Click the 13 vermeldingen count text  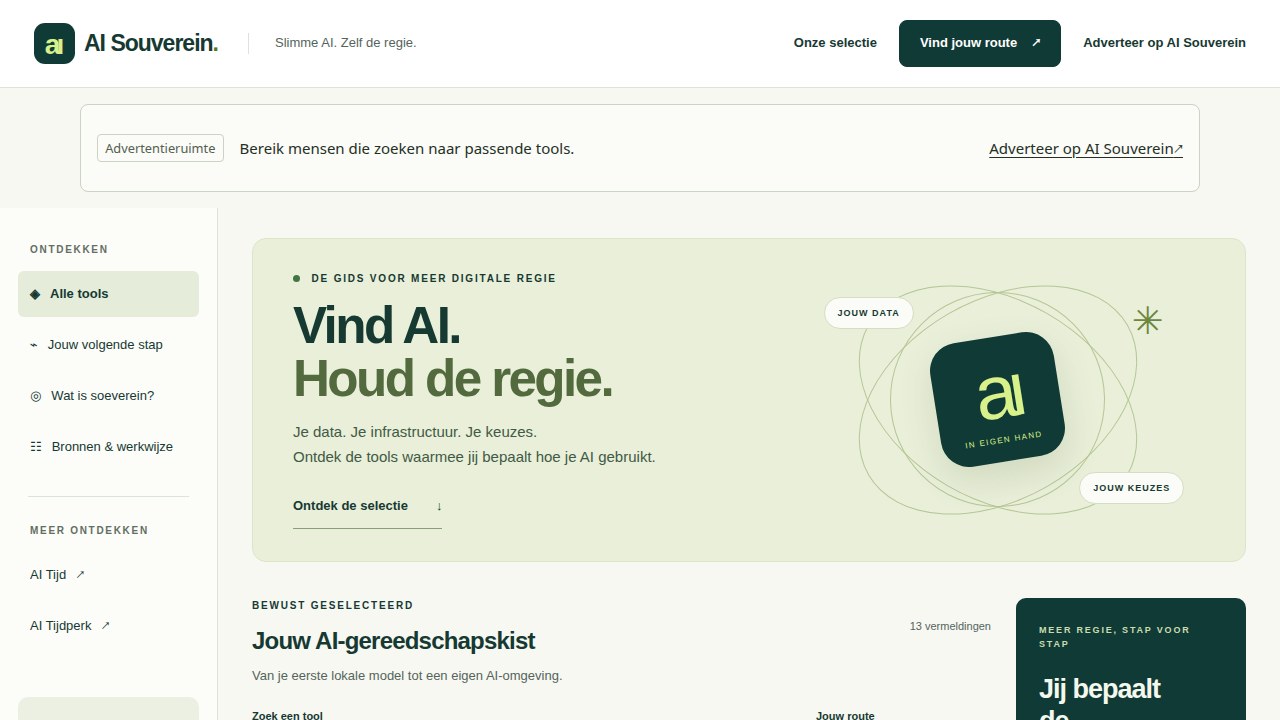point(950,626)
